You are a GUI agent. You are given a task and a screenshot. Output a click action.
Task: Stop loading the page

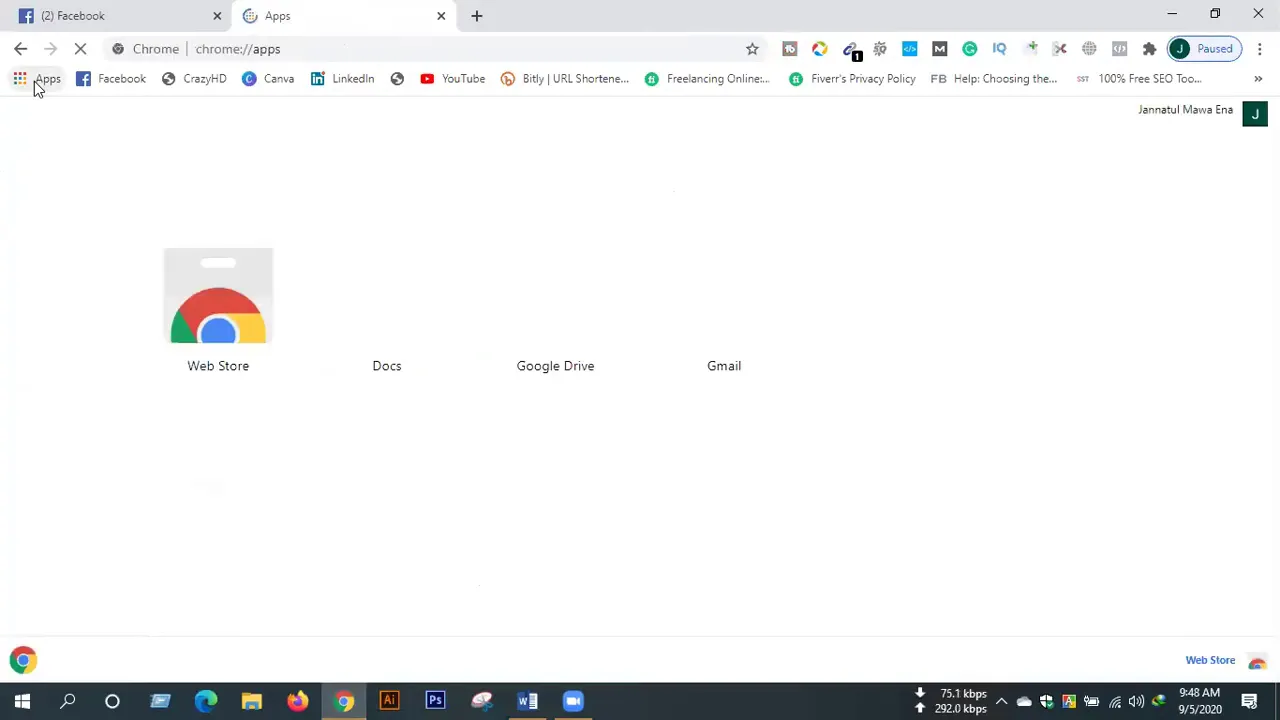80,49
